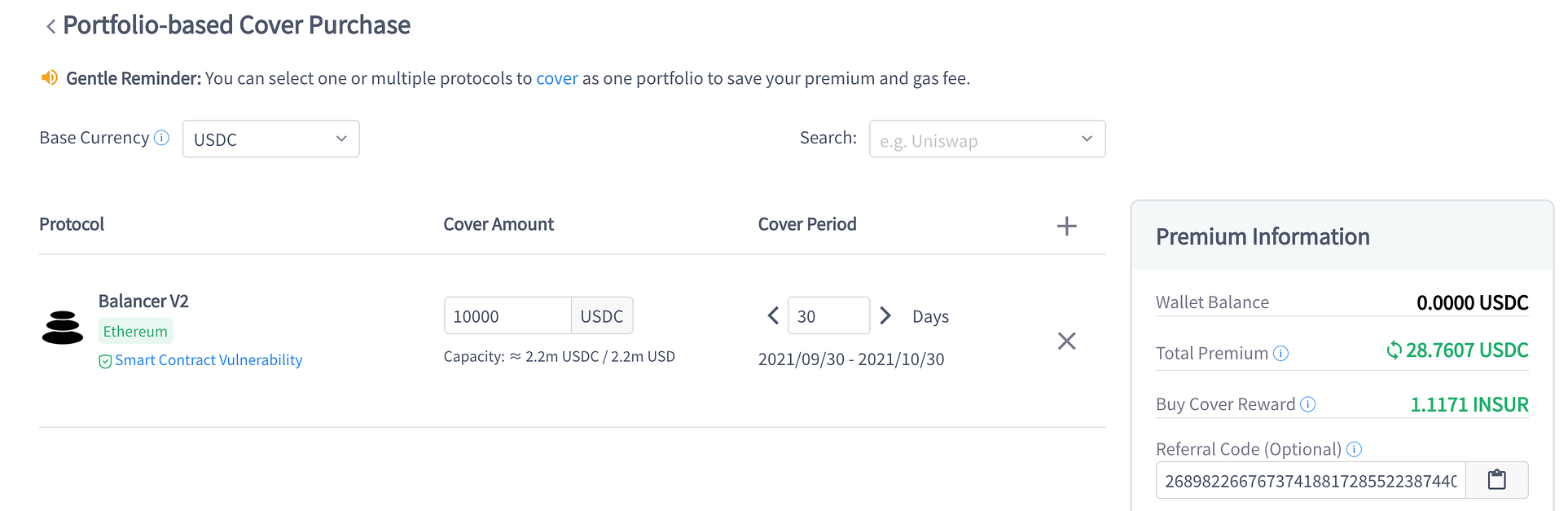Click the back arrow beside page title
The image size is (1568, 511).
point(51,27)
